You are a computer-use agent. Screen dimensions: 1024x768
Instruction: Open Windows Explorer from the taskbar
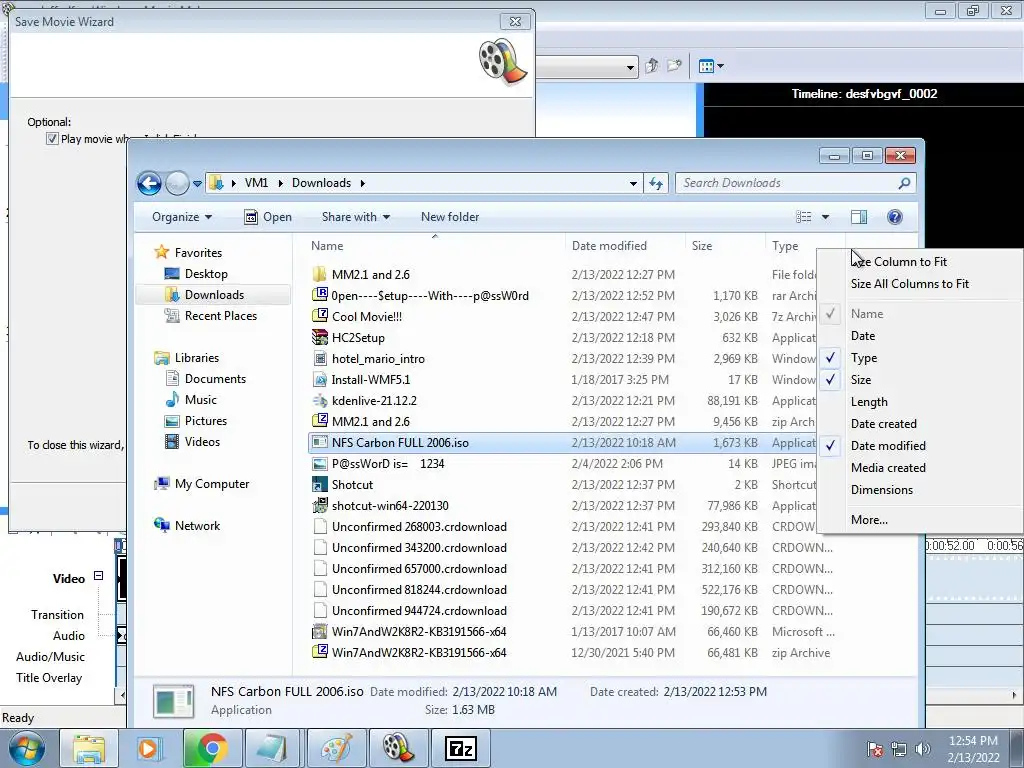pyautogui.click(x=89, y=748)
